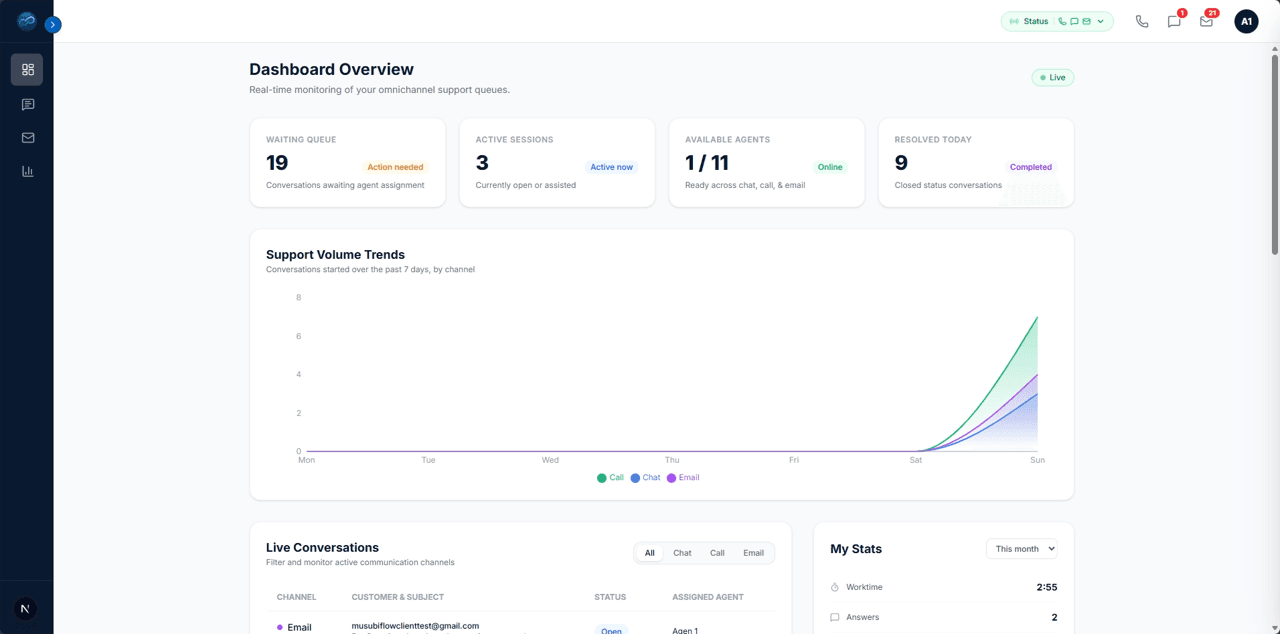Click the CHANNEL column header
This screenshot has height=634, width=1280.
click(x=296, y=597)
